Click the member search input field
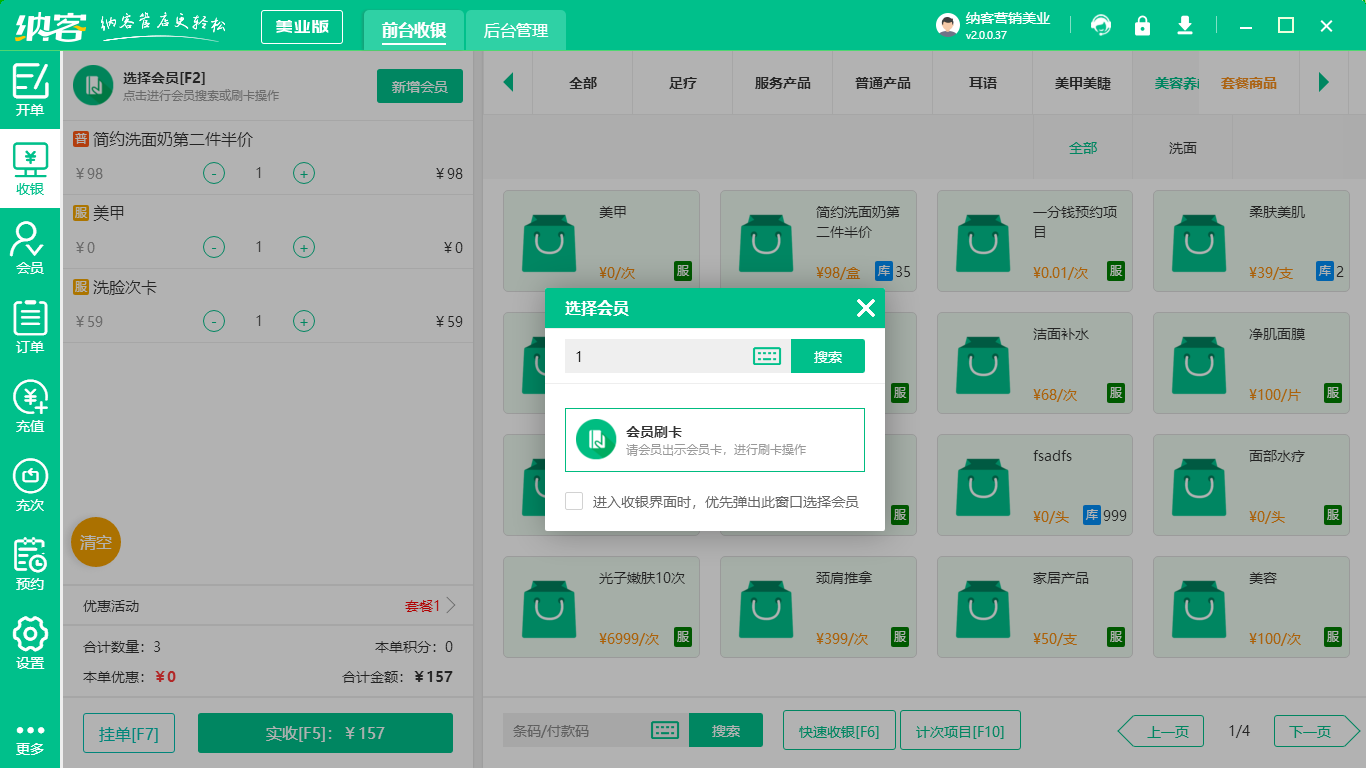The image size is (1366, 768). [655, 356]
